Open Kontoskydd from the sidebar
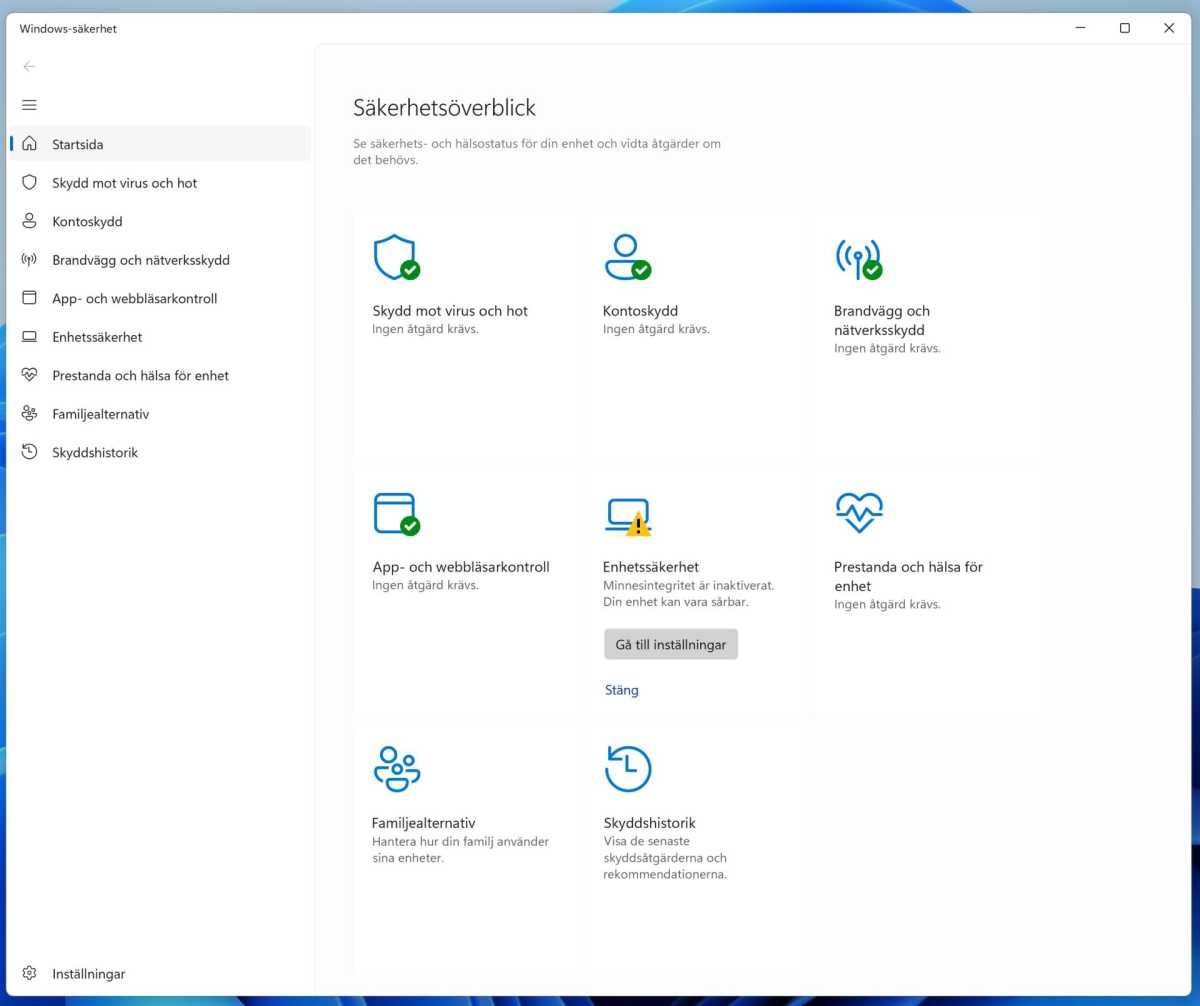 [87, 221]
